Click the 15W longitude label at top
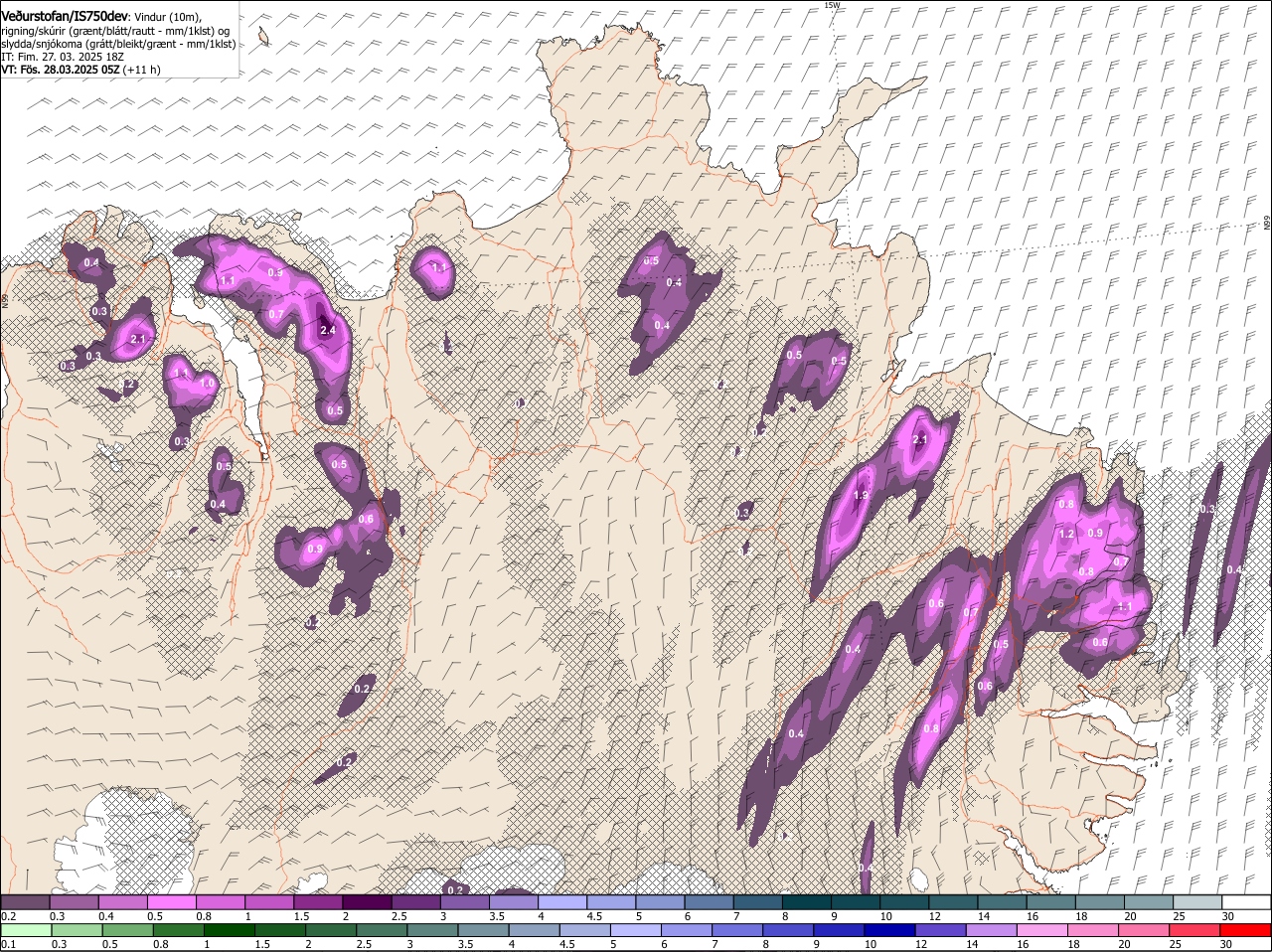This screenshot has height=952, width=1272. pyautogui.click(x=832, y=6)
